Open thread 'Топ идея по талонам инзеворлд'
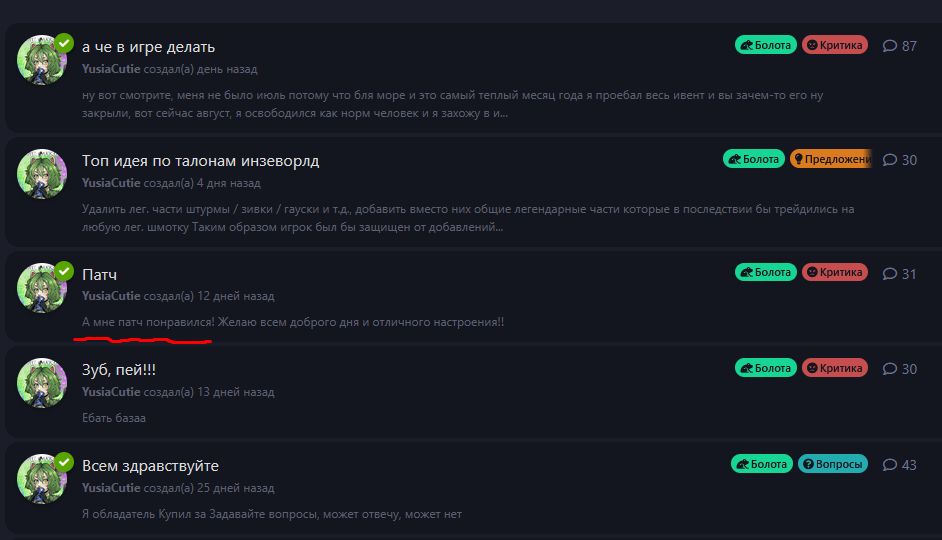The width and height of the screenshot is (942, 540). click(201, 161)
